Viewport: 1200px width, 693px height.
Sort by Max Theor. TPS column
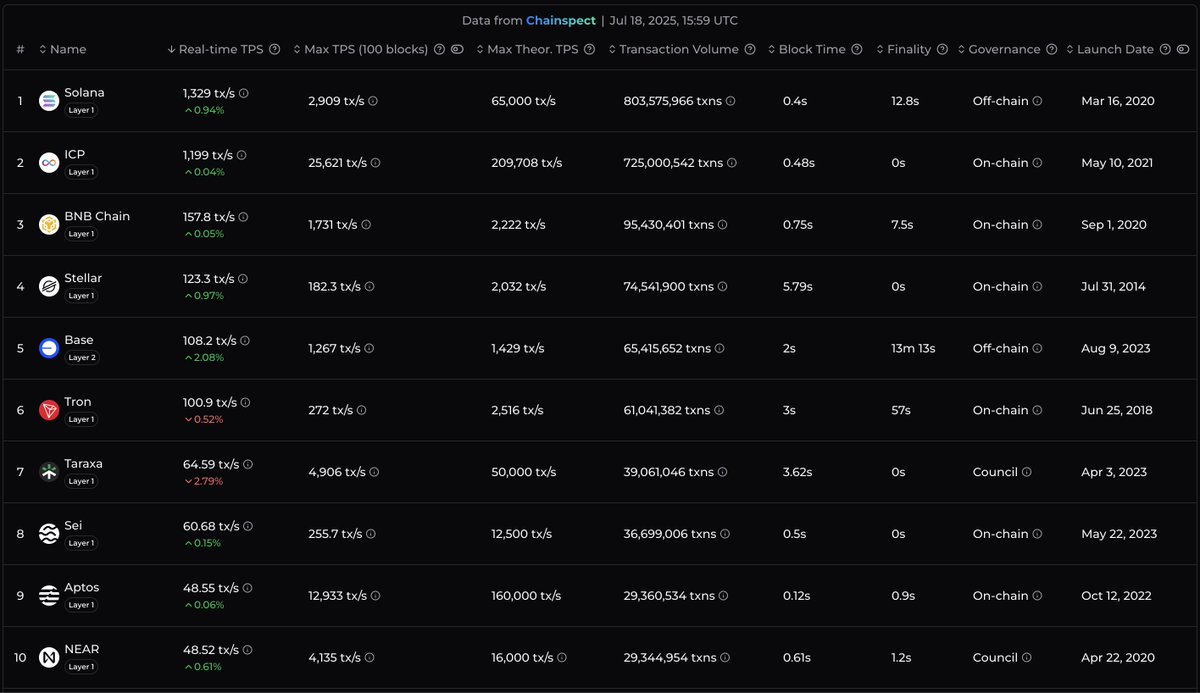point(529,49)
